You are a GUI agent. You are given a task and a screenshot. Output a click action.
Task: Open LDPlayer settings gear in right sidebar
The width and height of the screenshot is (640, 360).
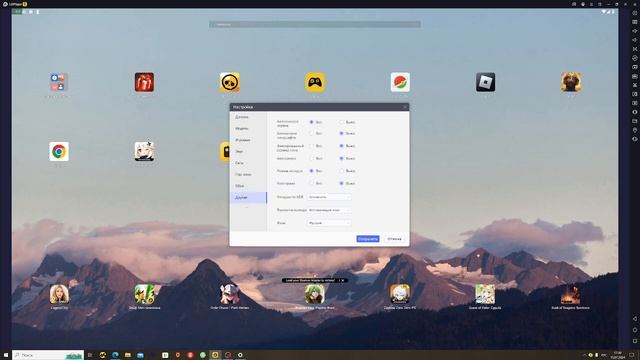[x=635, y=13]
